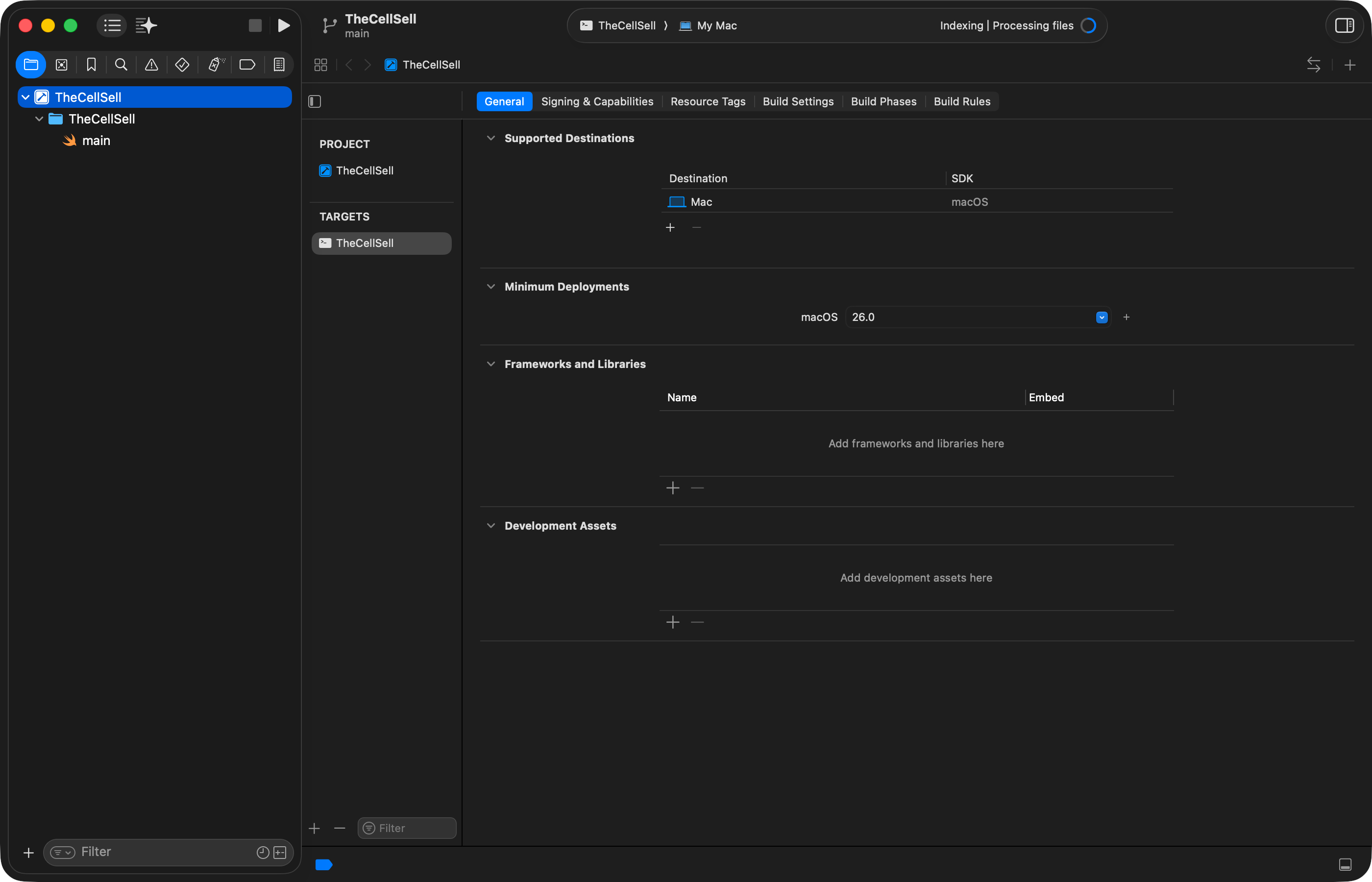The image size is (1372, 882).
Task: Open the related items grid icon
Action: [320, 65]
